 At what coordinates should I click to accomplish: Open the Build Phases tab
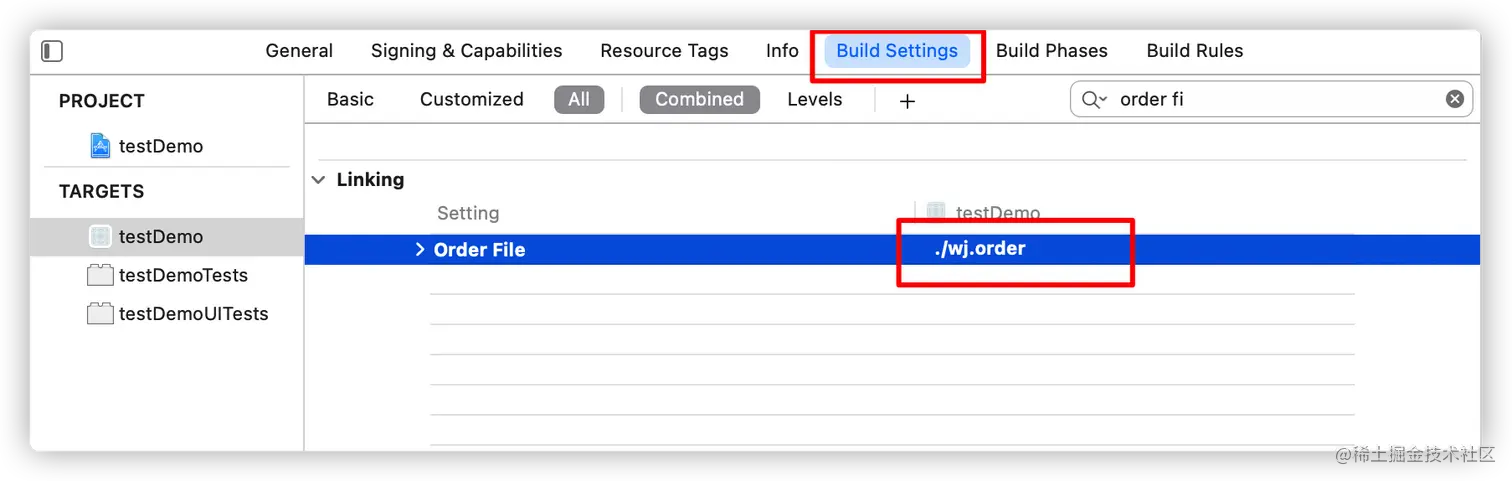1051,51
